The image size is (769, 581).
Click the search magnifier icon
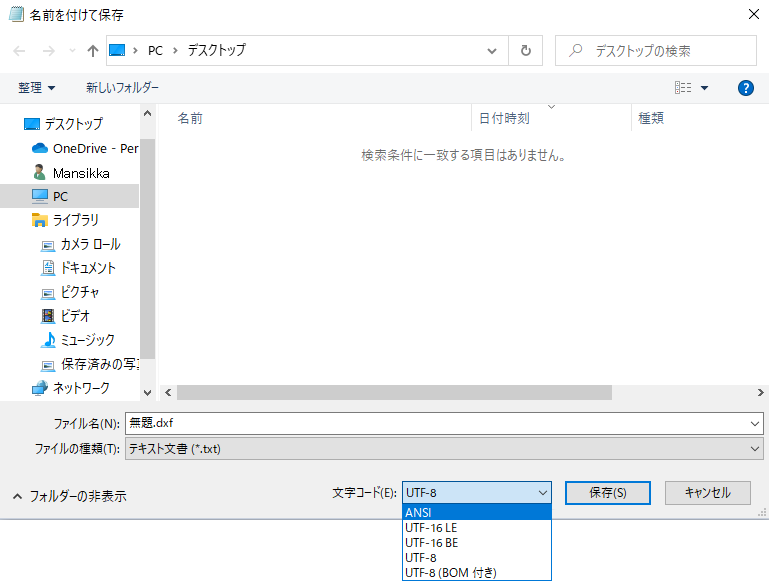click(x=575, y=50)
